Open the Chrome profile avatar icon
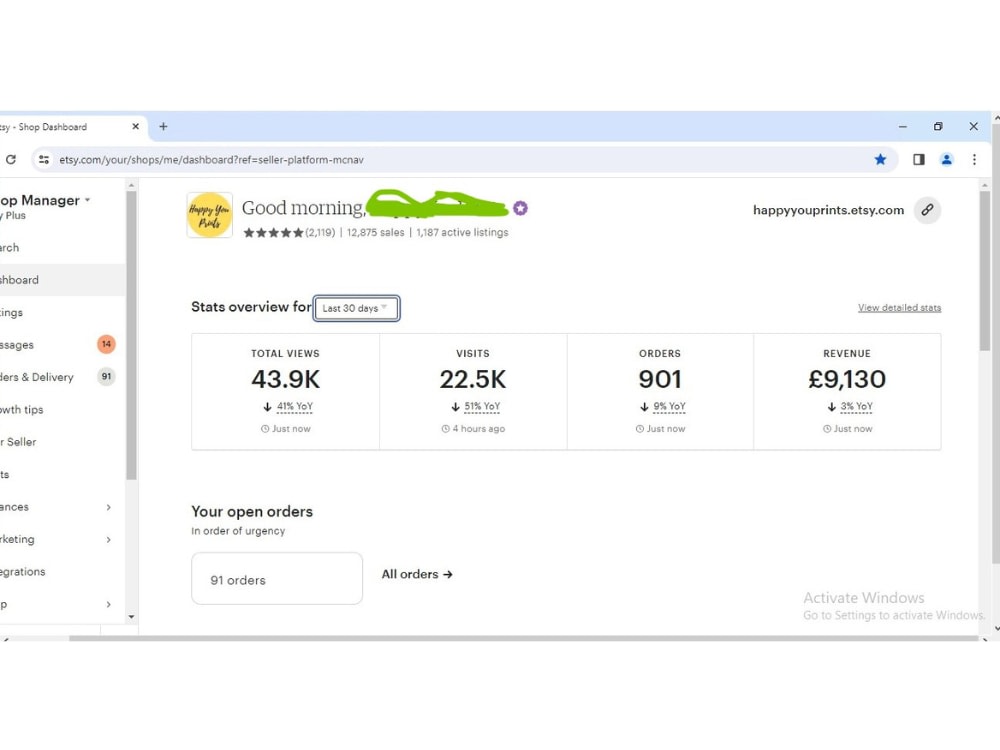This screenshot has width=1000, height=750. pyautogui.click(x=946, y=159)
